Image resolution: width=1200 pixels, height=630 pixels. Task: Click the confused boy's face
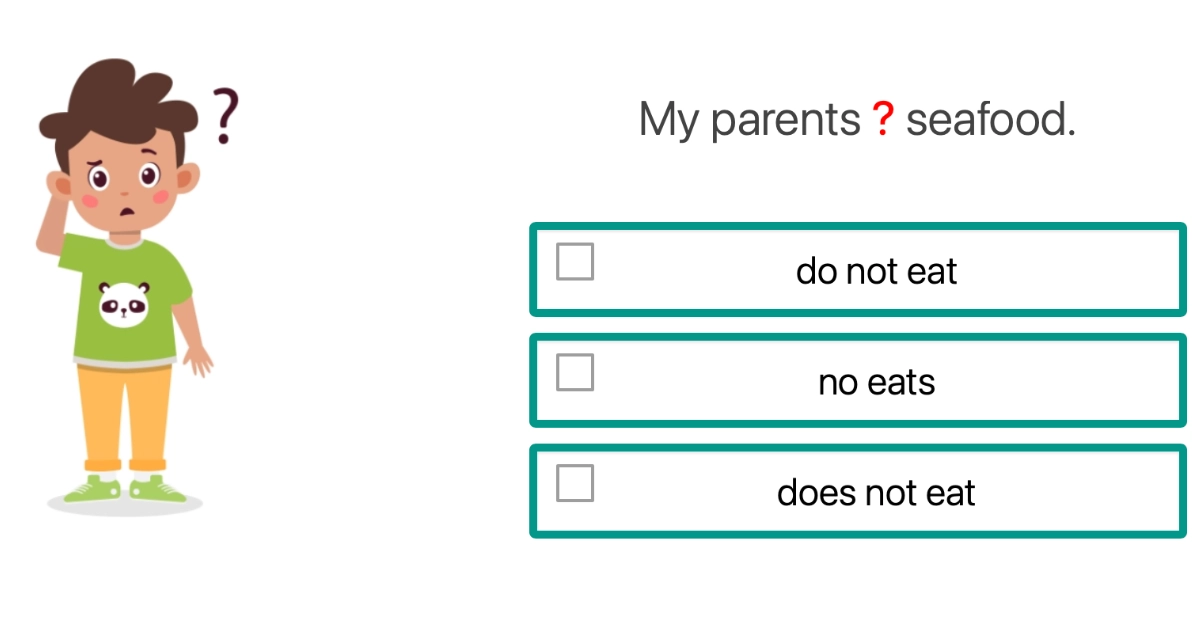coord(124,185)
